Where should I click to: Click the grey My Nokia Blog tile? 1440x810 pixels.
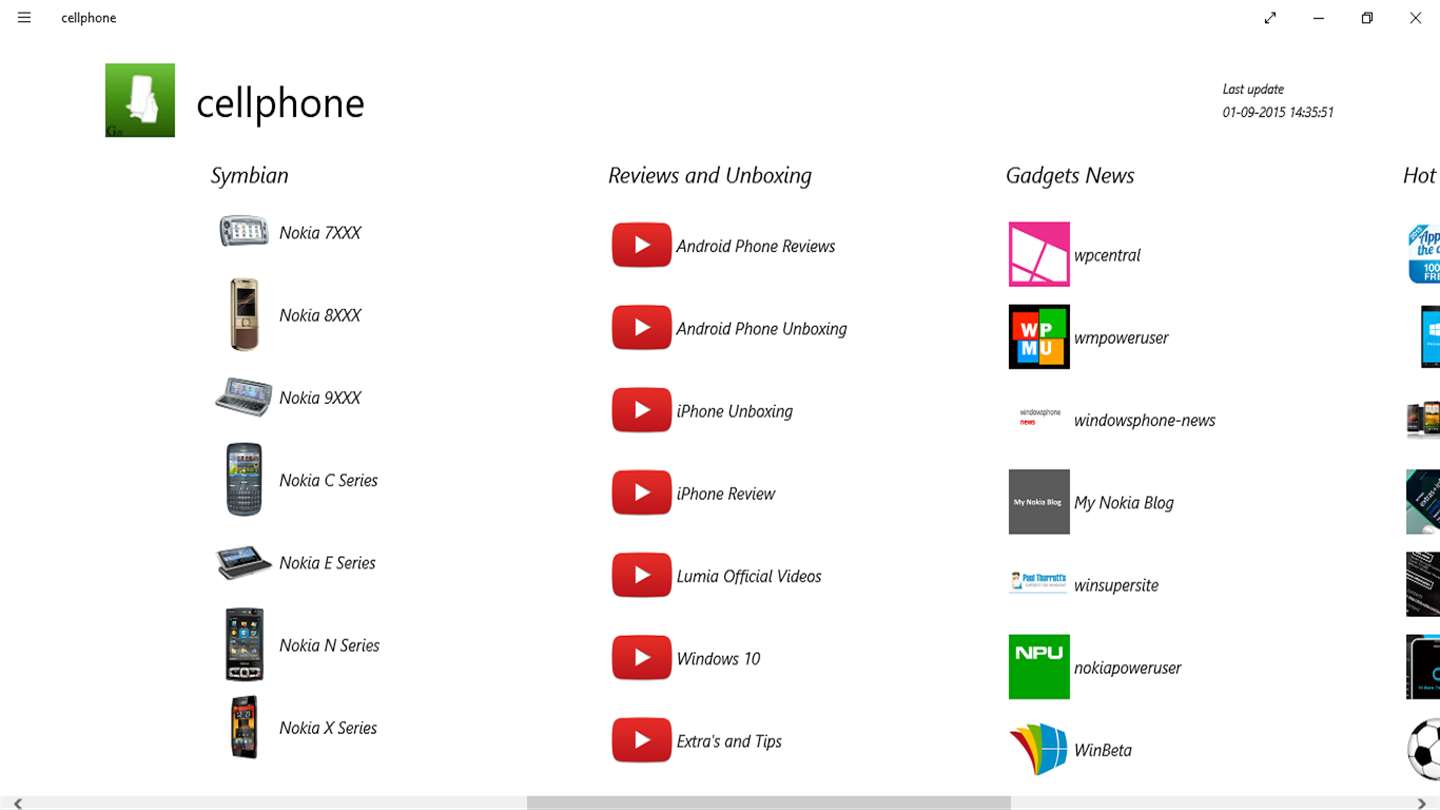(x=1039, y=502)
